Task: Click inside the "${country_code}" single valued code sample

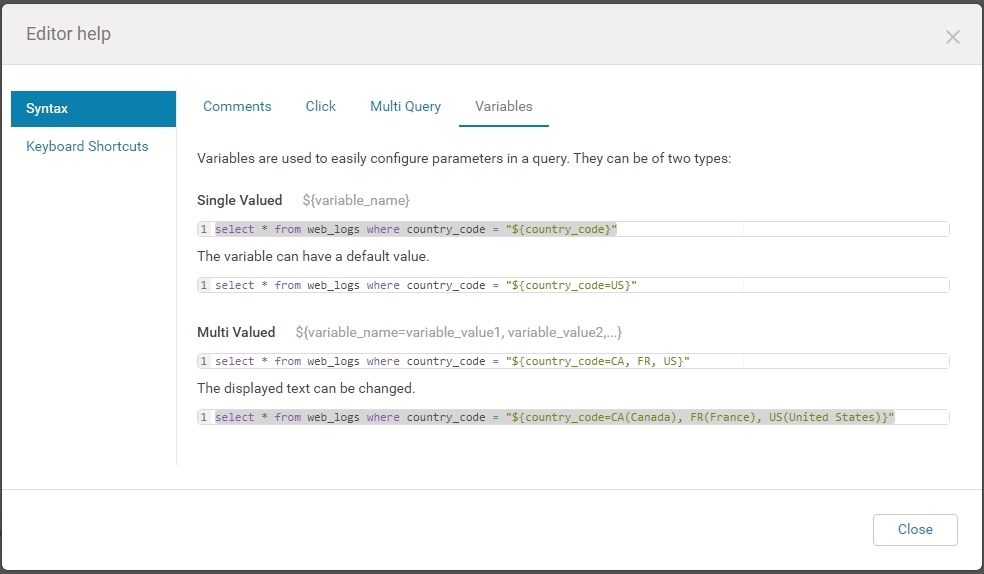Action: [573, 229]
